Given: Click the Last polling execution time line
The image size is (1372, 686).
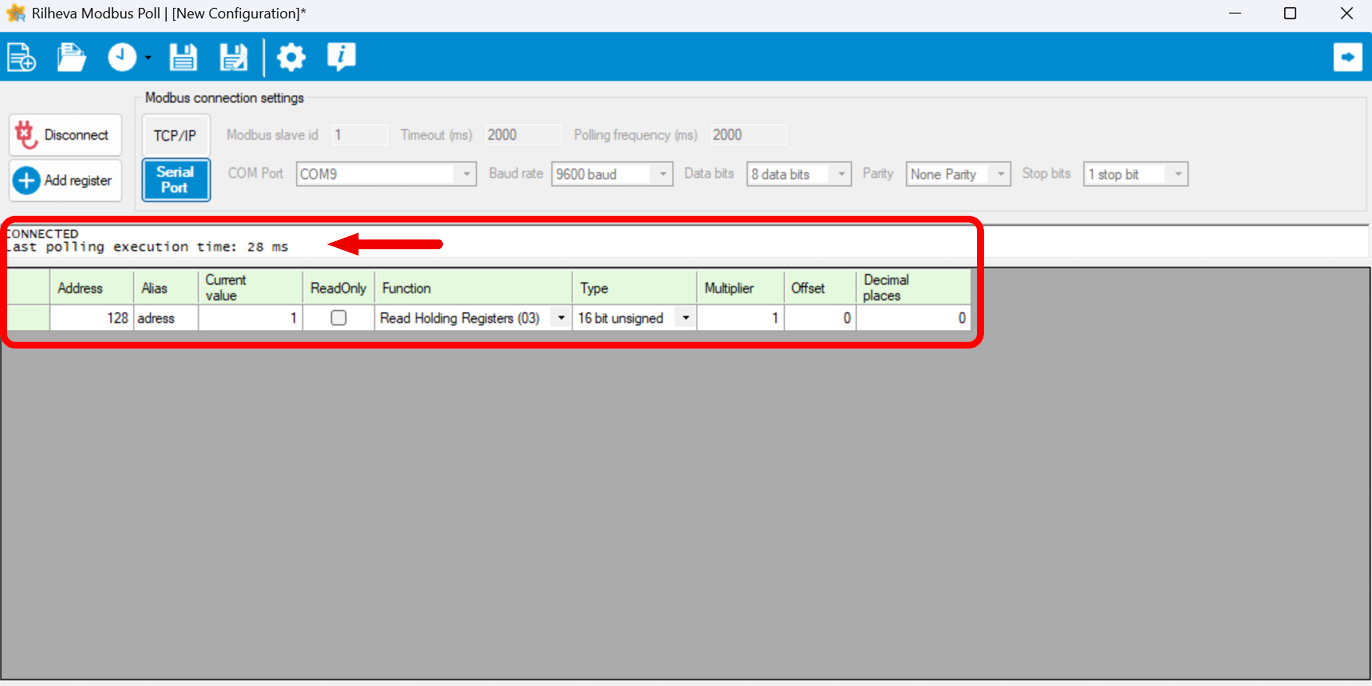Looking at the screenshot, I should pos(147,247).
